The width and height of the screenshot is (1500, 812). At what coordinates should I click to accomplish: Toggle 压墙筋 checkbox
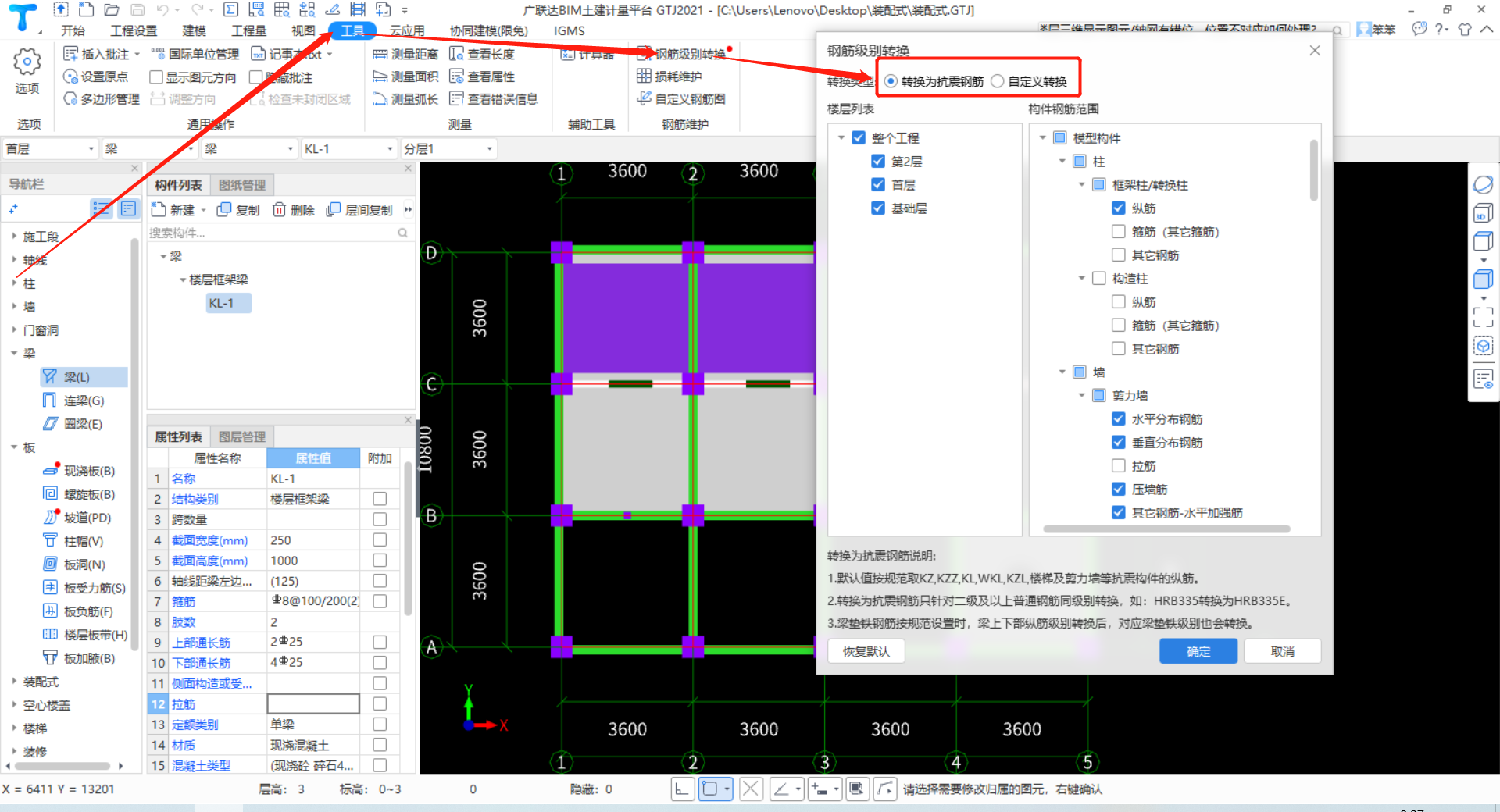[x=1119, y=490]
